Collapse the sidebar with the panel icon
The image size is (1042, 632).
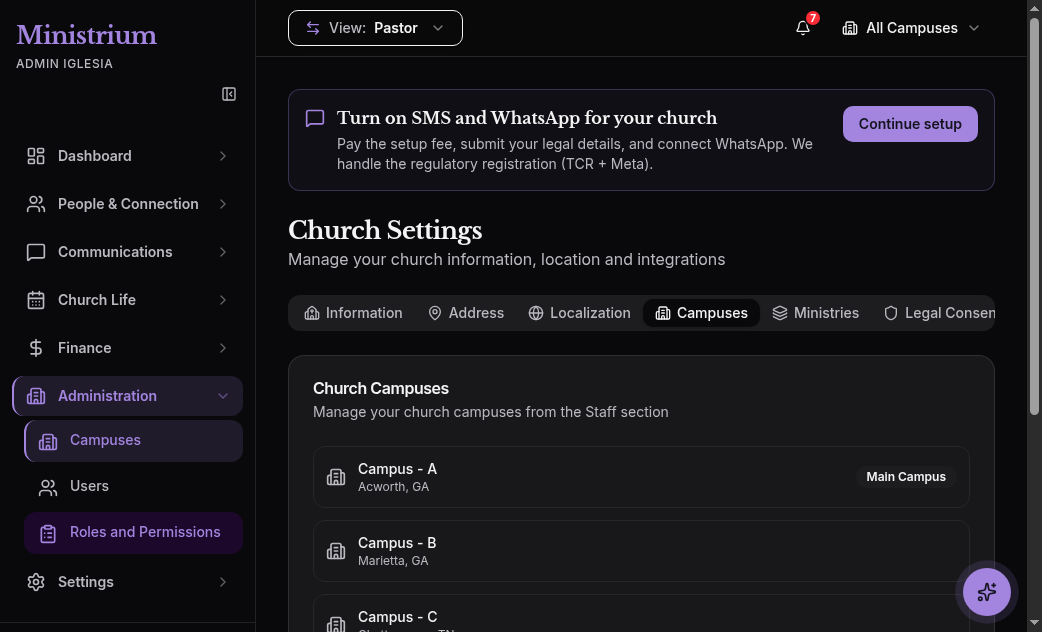click(229, 94)
